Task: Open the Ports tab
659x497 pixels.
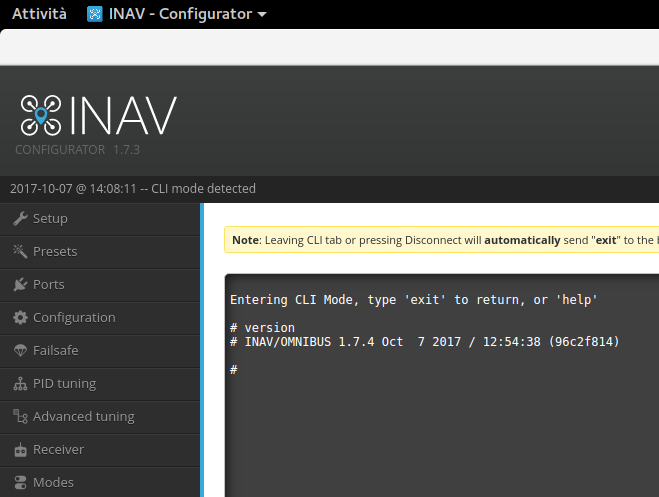Action: point(100,285)
